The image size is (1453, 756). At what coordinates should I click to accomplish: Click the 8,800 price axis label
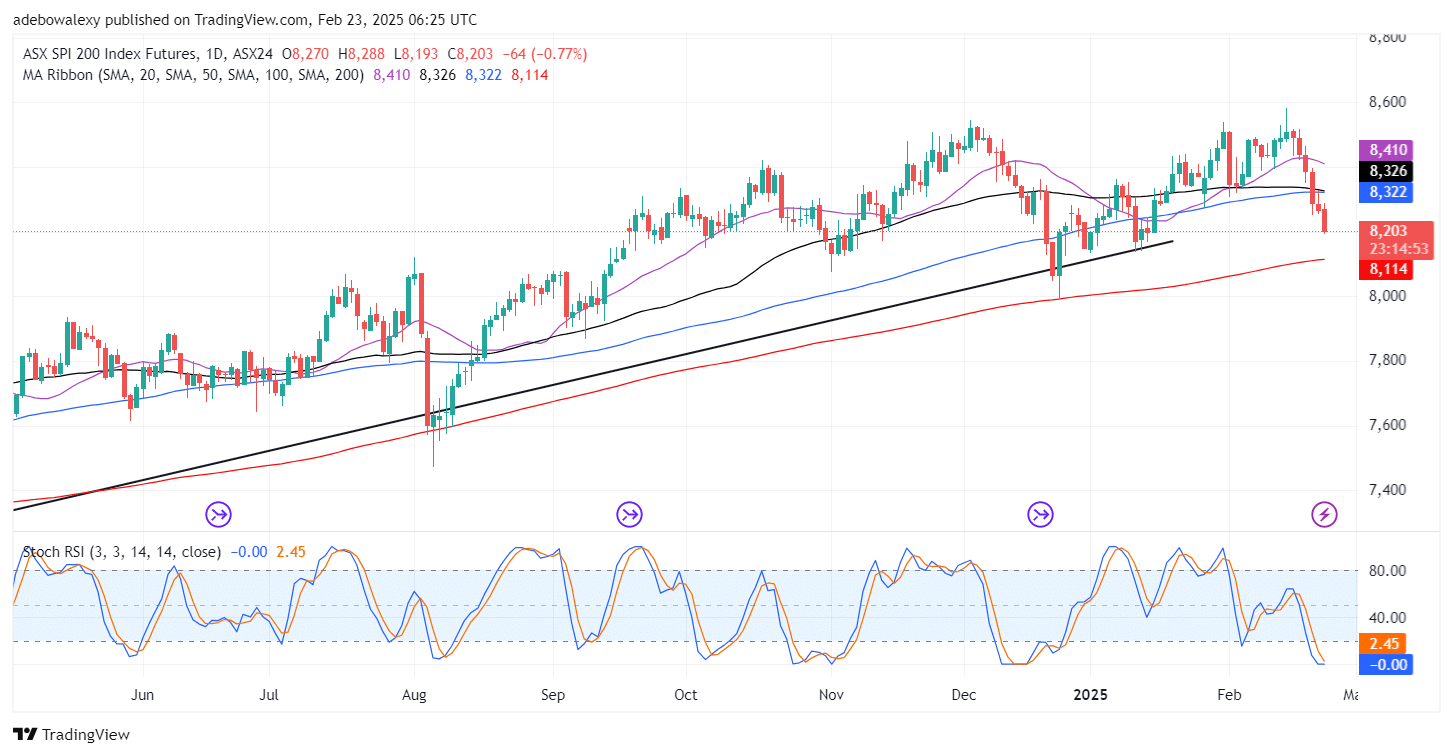(1386, 38)
